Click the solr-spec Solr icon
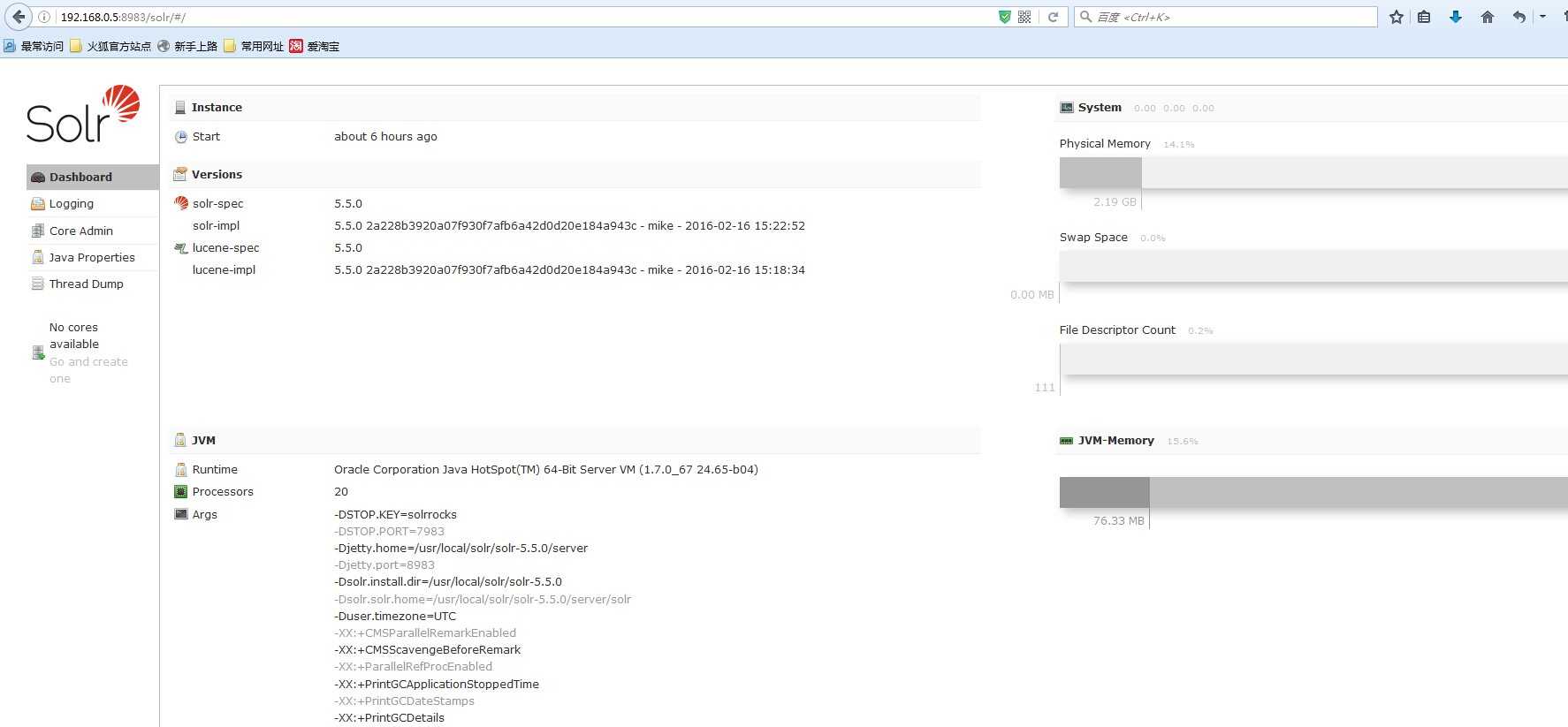This screenshot has width=1568, height=727. (181, 203)
